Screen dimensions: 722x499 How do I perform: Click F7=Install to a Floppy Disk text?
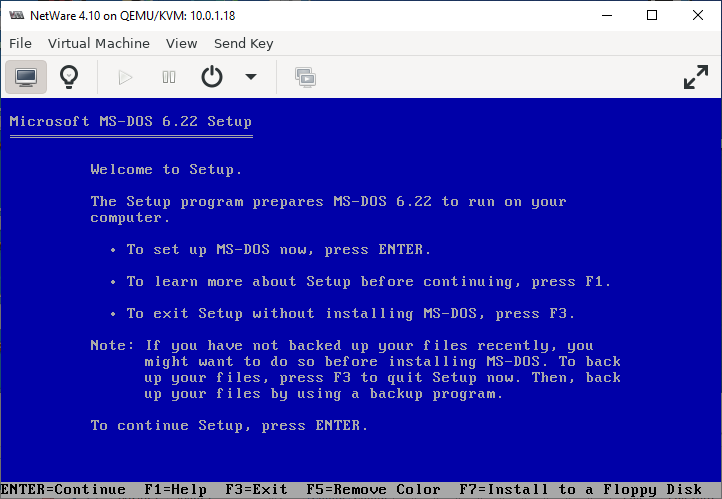point(581,489)
